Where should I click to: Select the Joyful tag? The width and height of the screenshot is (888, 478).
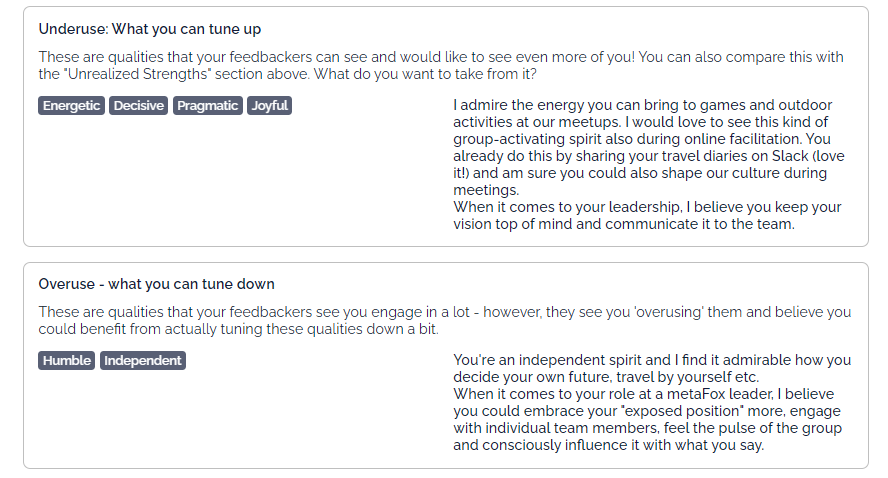click(x=270, y=106)
